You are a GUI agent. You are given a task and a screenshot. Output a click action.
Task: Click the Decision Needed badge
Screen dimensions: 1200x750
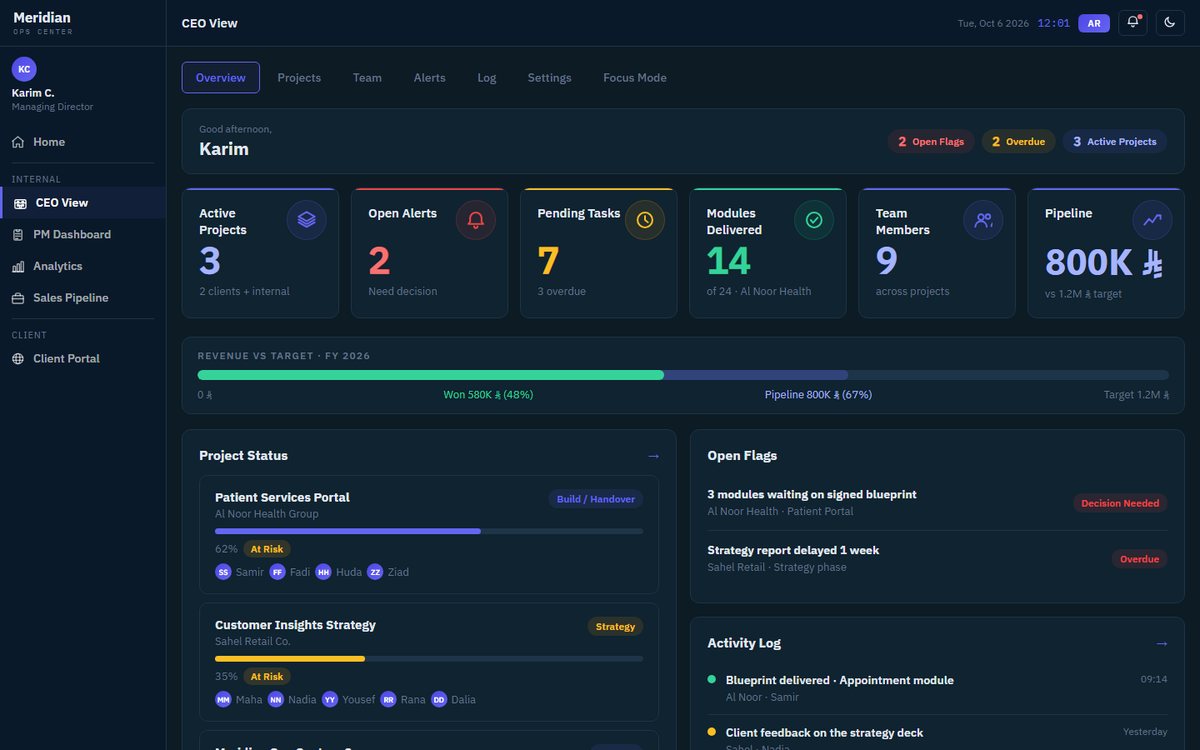tap(1120, 503)
